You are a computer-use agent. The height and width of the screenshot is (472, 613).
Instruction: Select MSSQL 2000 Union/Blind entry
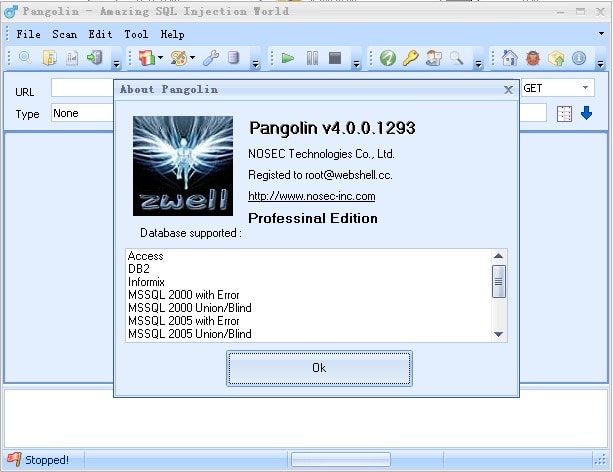tap(190, 308)
